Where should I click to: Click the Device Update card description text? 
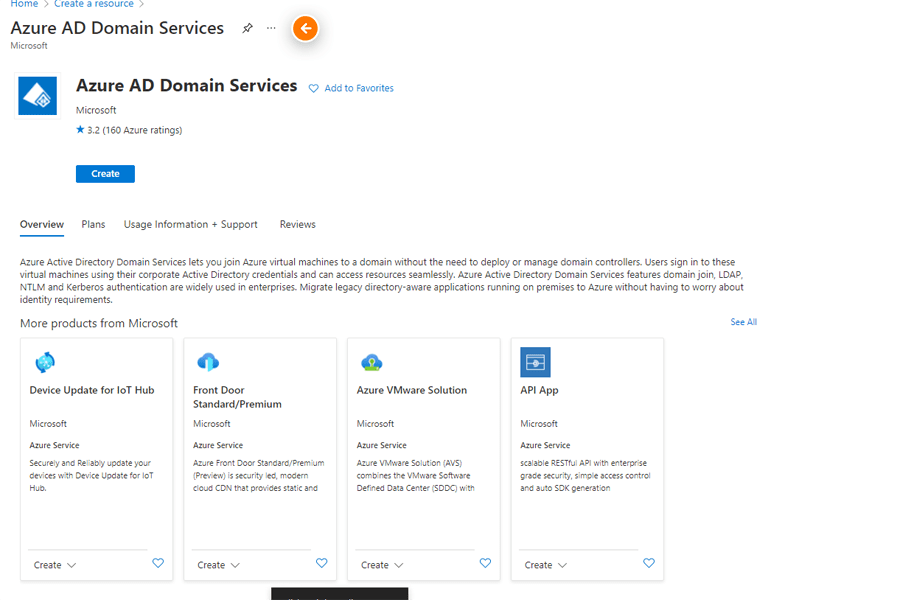pyautogui.click(x=91, y=475)
